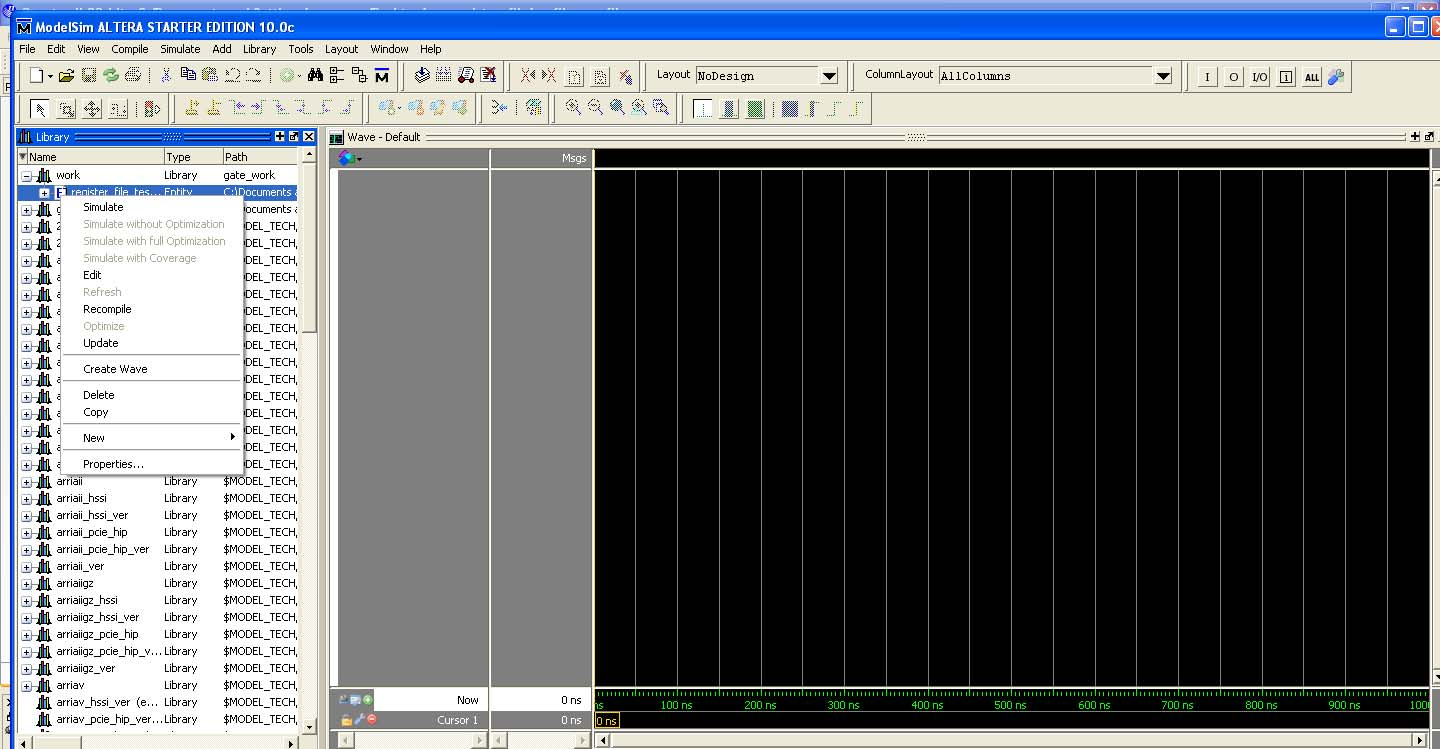Click the New file toolbar icon
This screenshot has width=1440, height=749.
pyautogui.click(x=37, y=75)
